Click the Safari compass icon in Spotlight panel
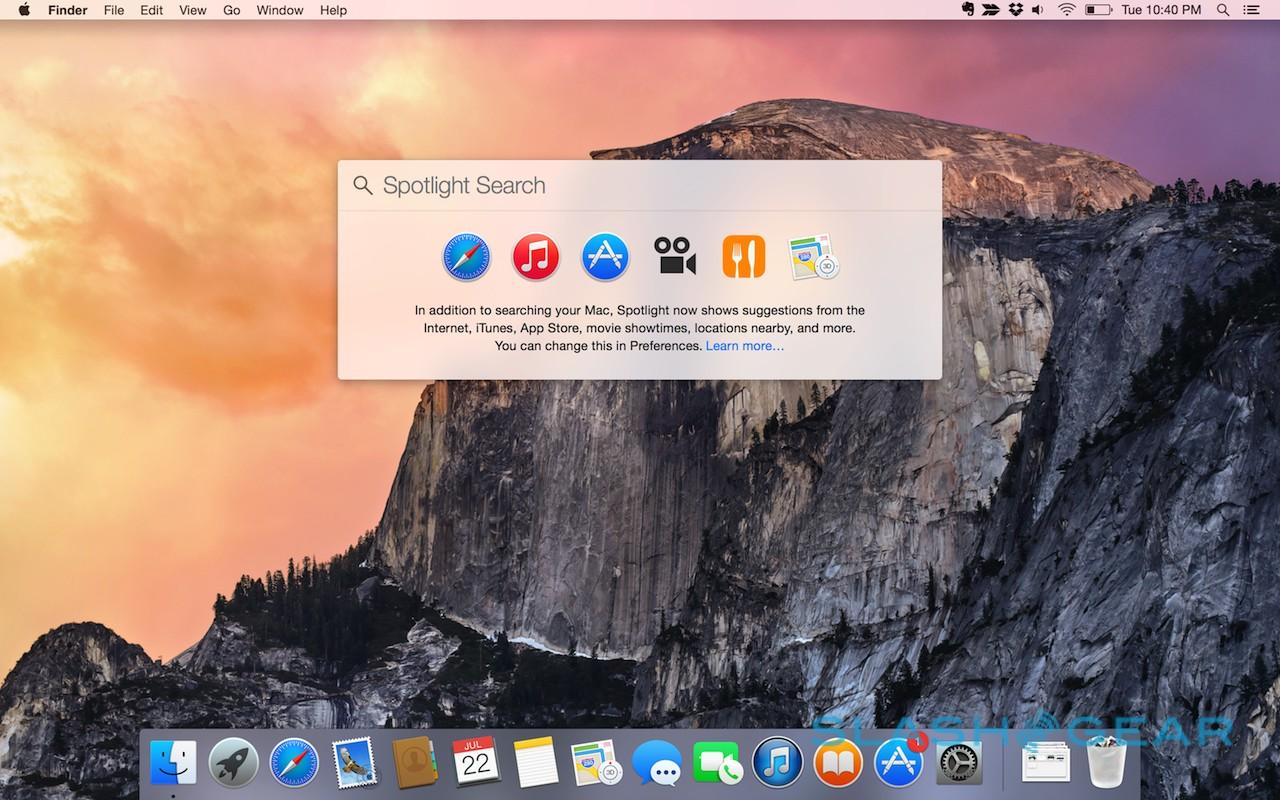1280x800 pixels. point(467,257)
